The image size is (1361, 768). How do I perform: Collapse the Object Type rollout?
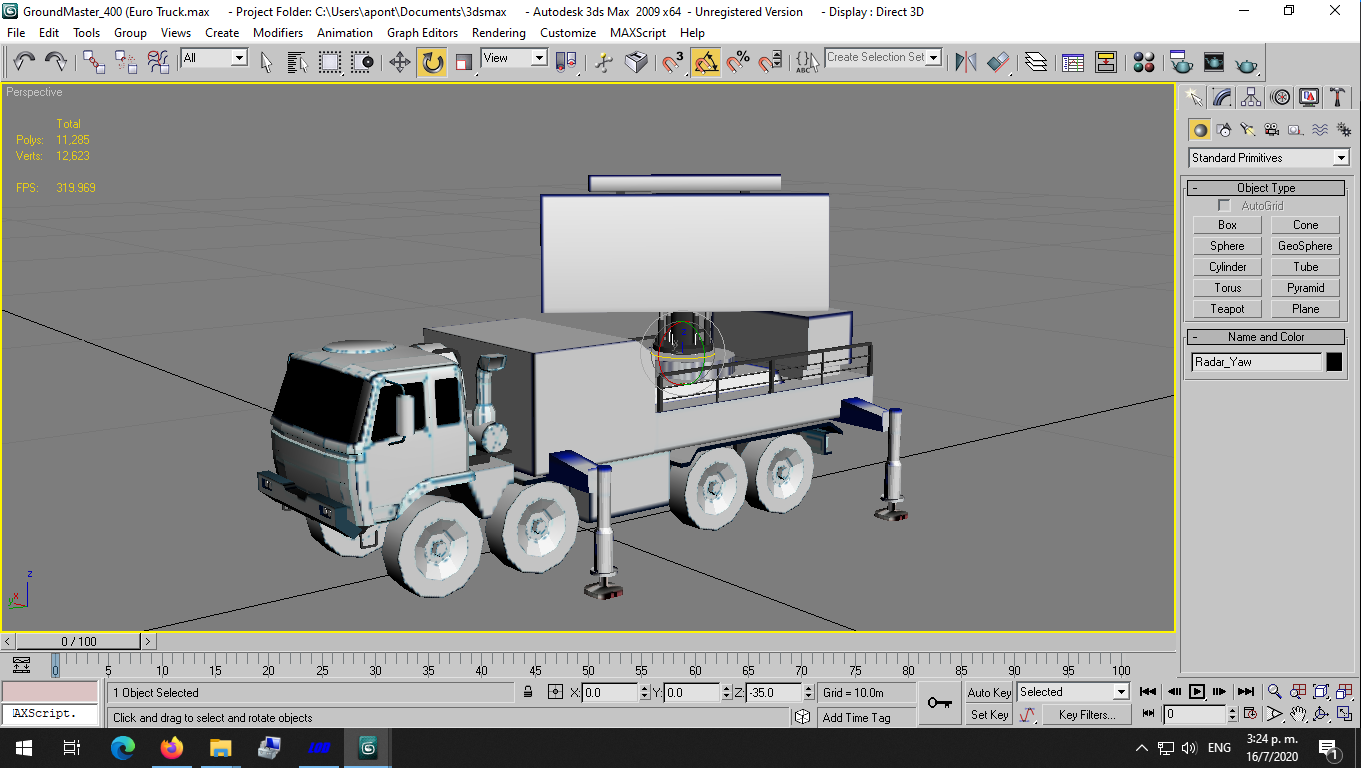1266,188
